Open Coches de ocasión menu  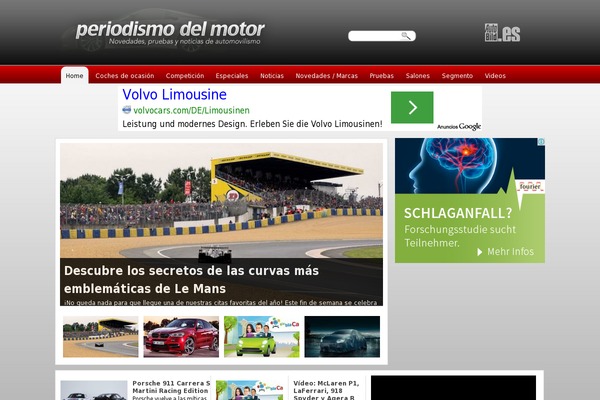click(125, 76)
